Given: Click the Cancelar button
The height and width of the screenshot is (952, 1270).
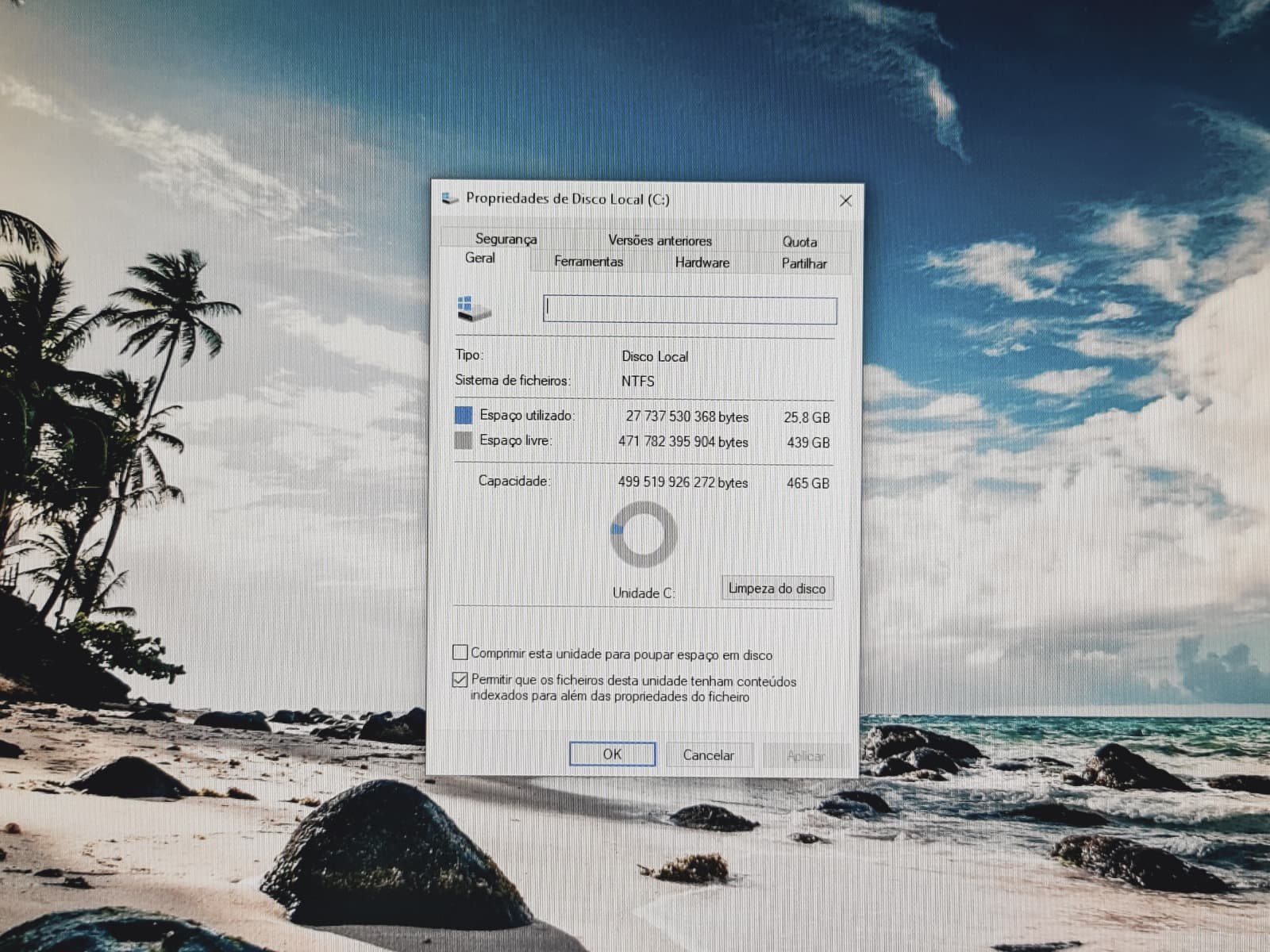Looking at the screenshot, I should point(708,755).
